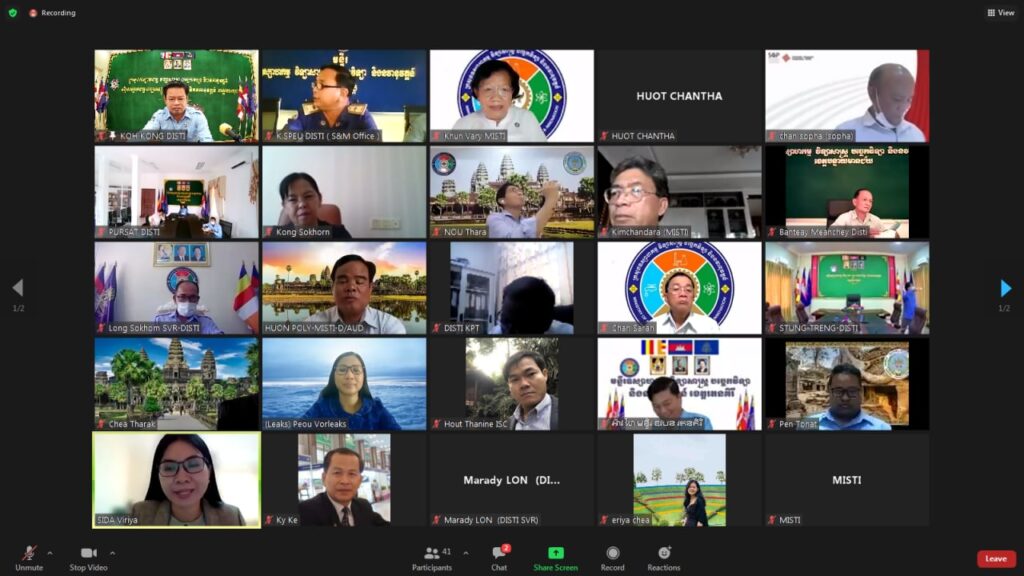
Task: Open the Chat panel
Action: tap(498, 554)
